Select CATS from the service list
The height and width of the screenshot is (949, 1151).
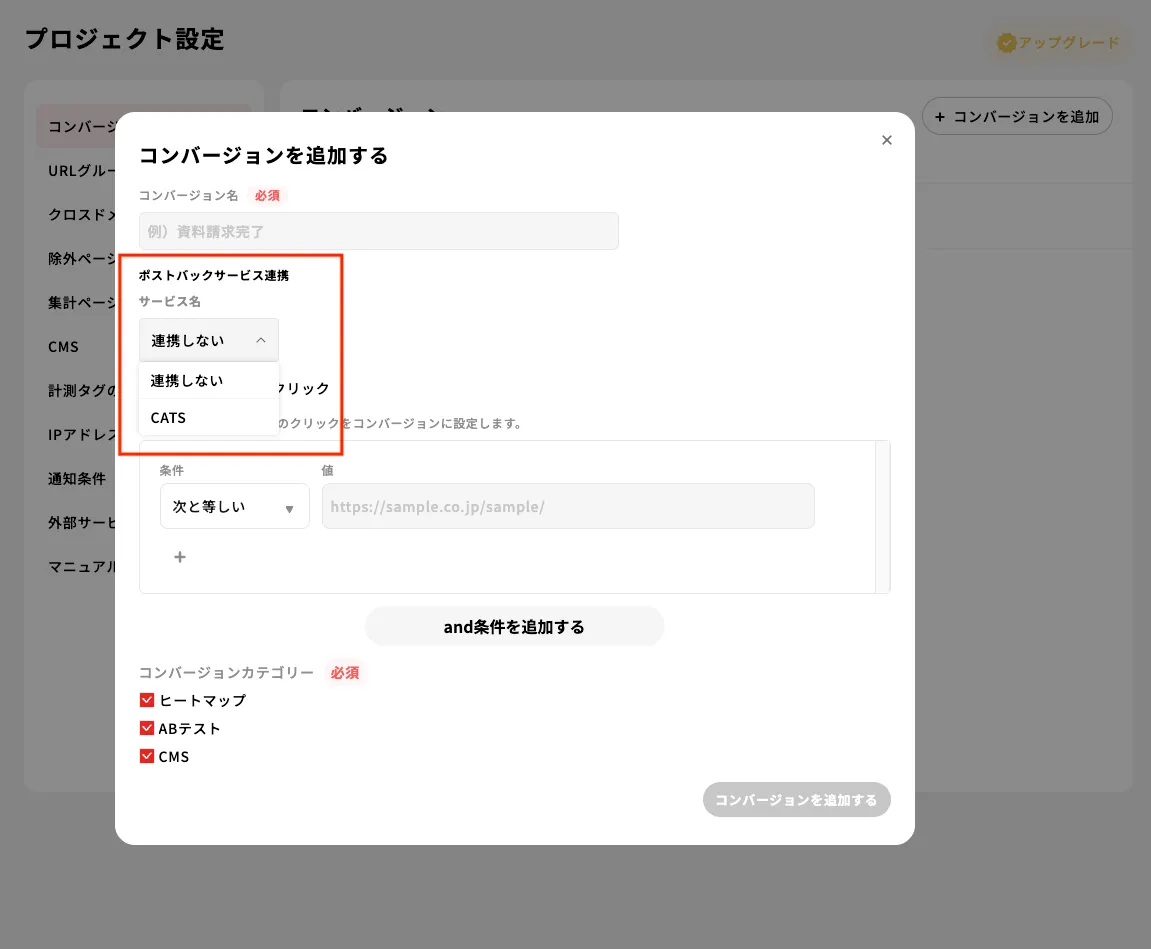(x=208, y=418)
